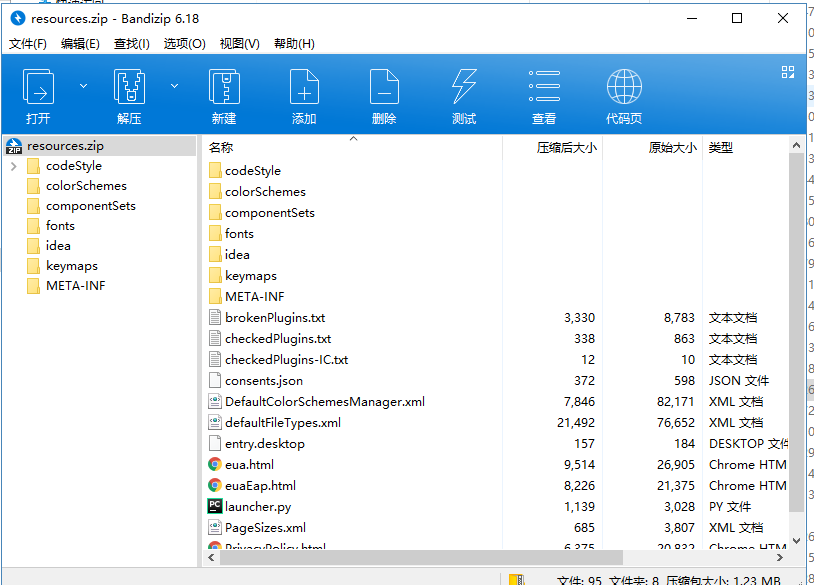
Task: Expand the codeStyle tree node
Action: [x=14, y=166]
